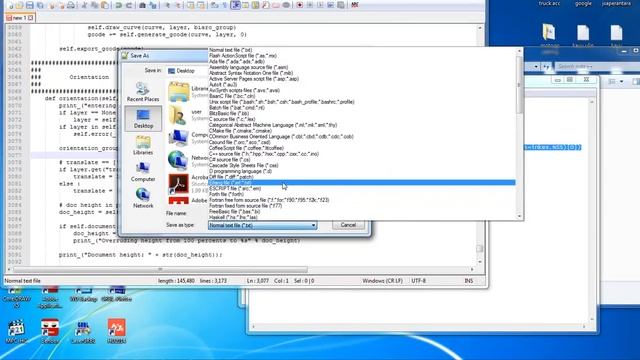
Task: Click file type list scrollbar down arrow
Action: 520,216
